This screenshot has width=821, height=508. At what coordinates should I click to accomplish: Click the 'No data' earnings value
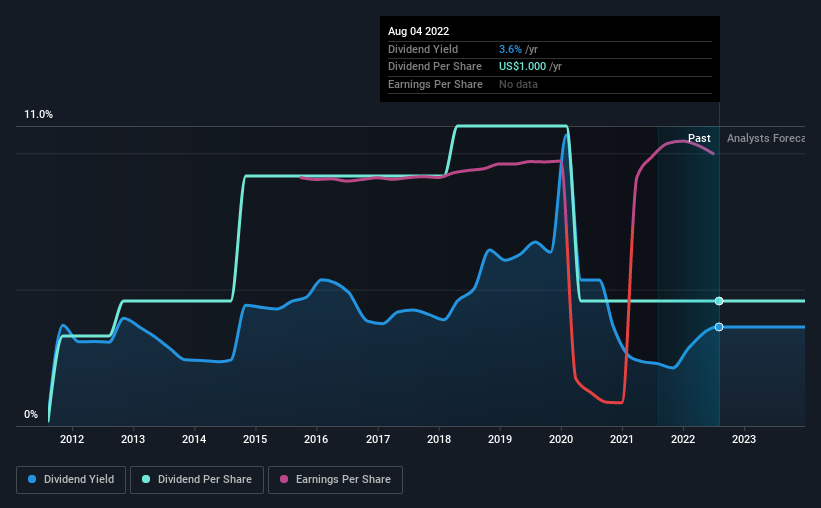coord(518,84)
